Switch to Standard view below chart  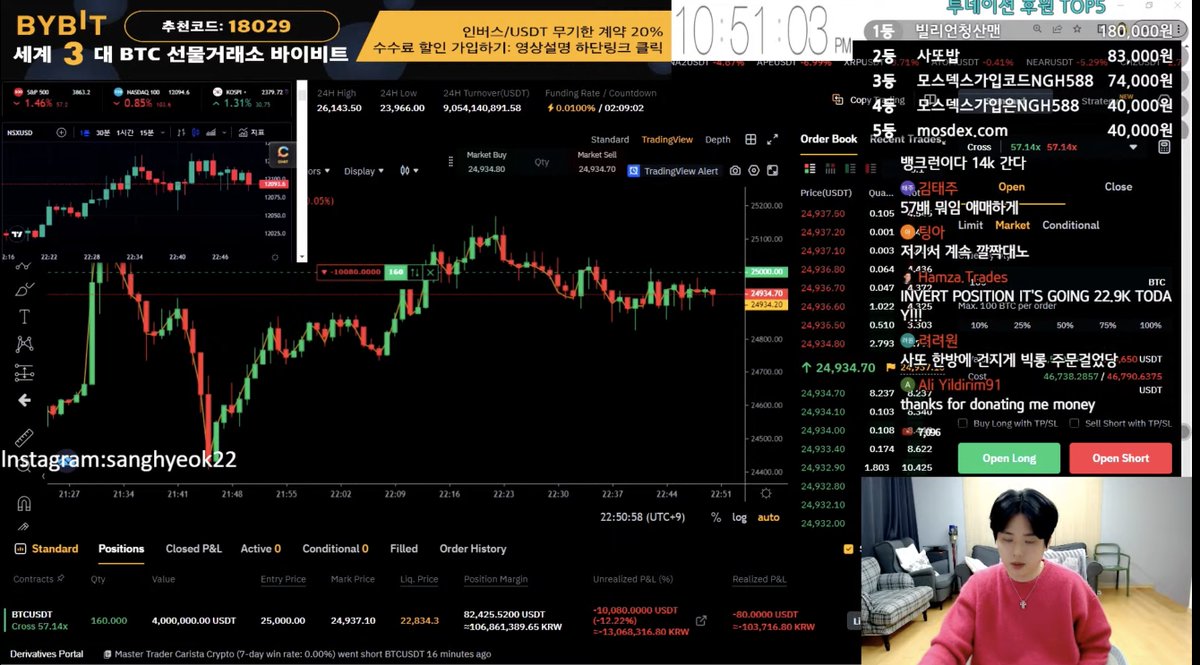47,549
